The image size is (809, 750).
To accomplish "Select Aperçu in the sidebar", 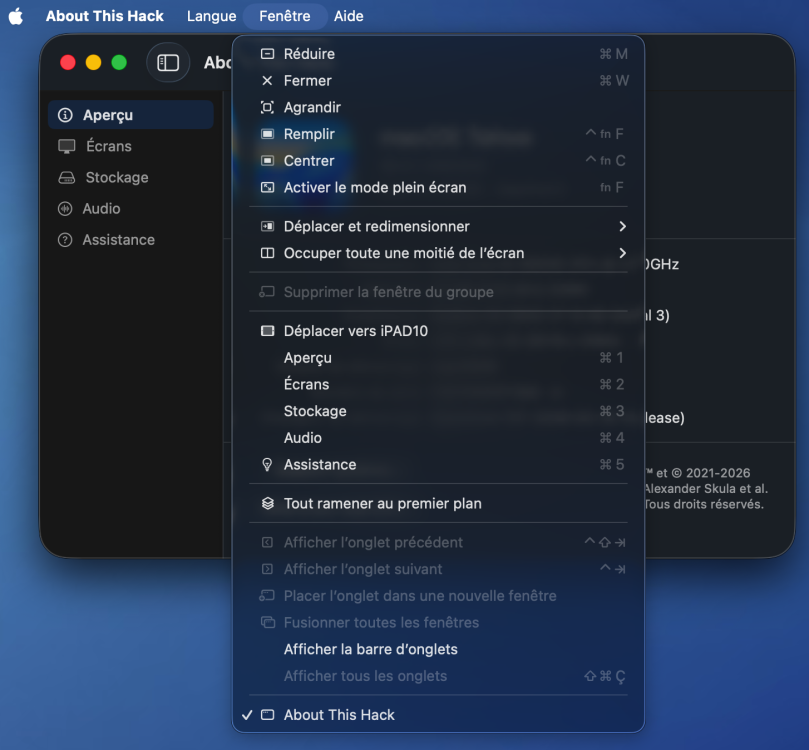I will click(x=131, y=115).
